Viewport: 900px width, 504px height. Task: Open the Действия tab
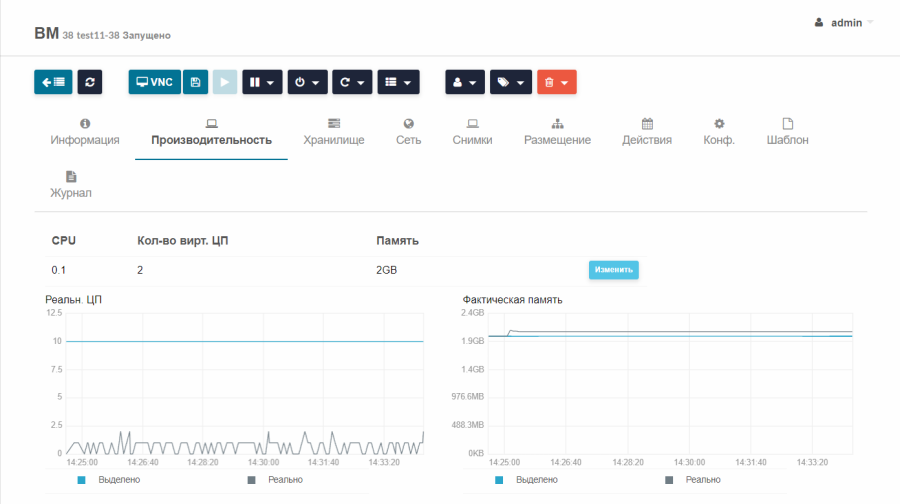647,133
